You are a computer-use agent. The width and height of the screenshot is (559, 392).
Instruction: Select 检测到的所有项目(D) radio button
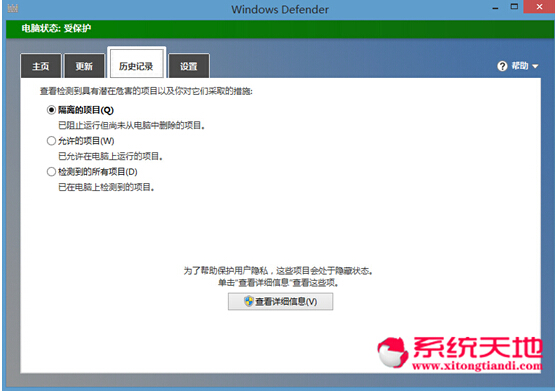[x=51, y=172]
